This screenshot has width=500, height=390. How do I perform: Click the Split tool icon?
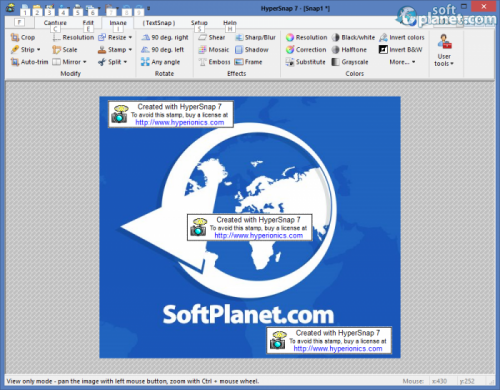tap(102, 62)
